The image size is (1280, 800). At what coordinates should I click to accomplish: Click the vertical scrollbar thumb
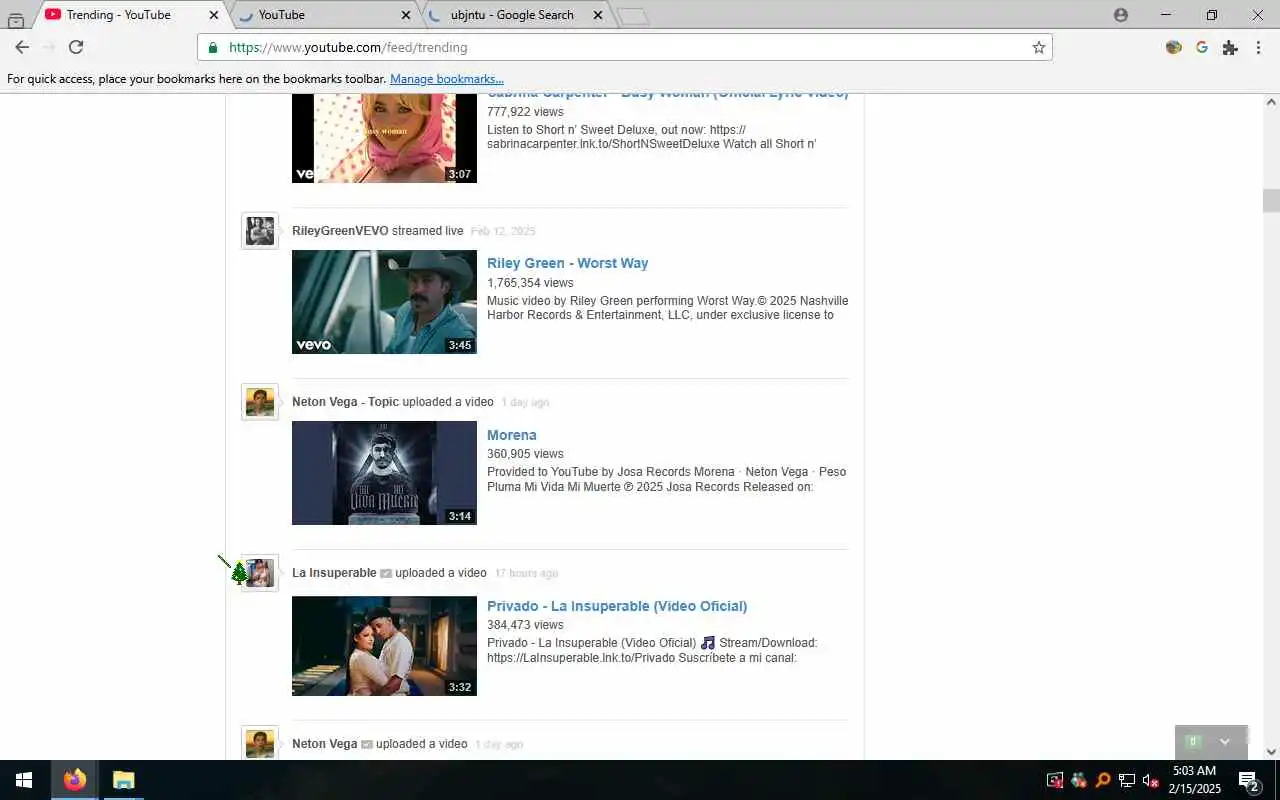(1271, 200)
